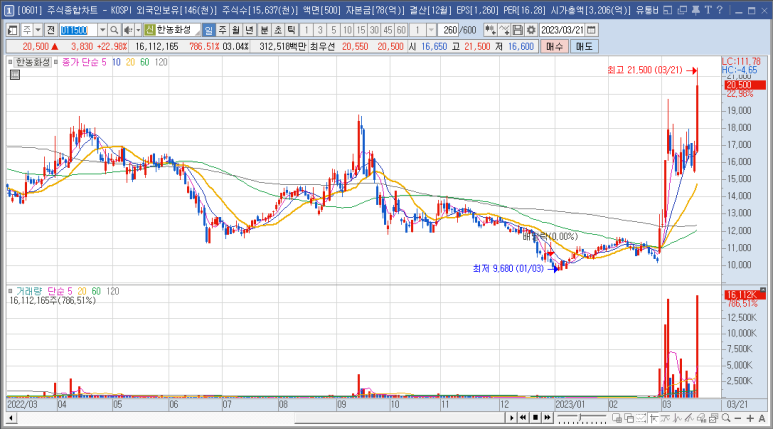Choose the 30 interval button
The height and width of the screenshot is (429, 773).
click(x=374, y=30)
